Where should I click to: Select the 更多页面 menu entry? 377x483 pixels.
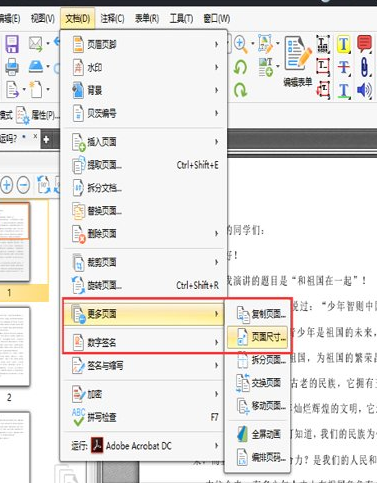pos(145,314)
